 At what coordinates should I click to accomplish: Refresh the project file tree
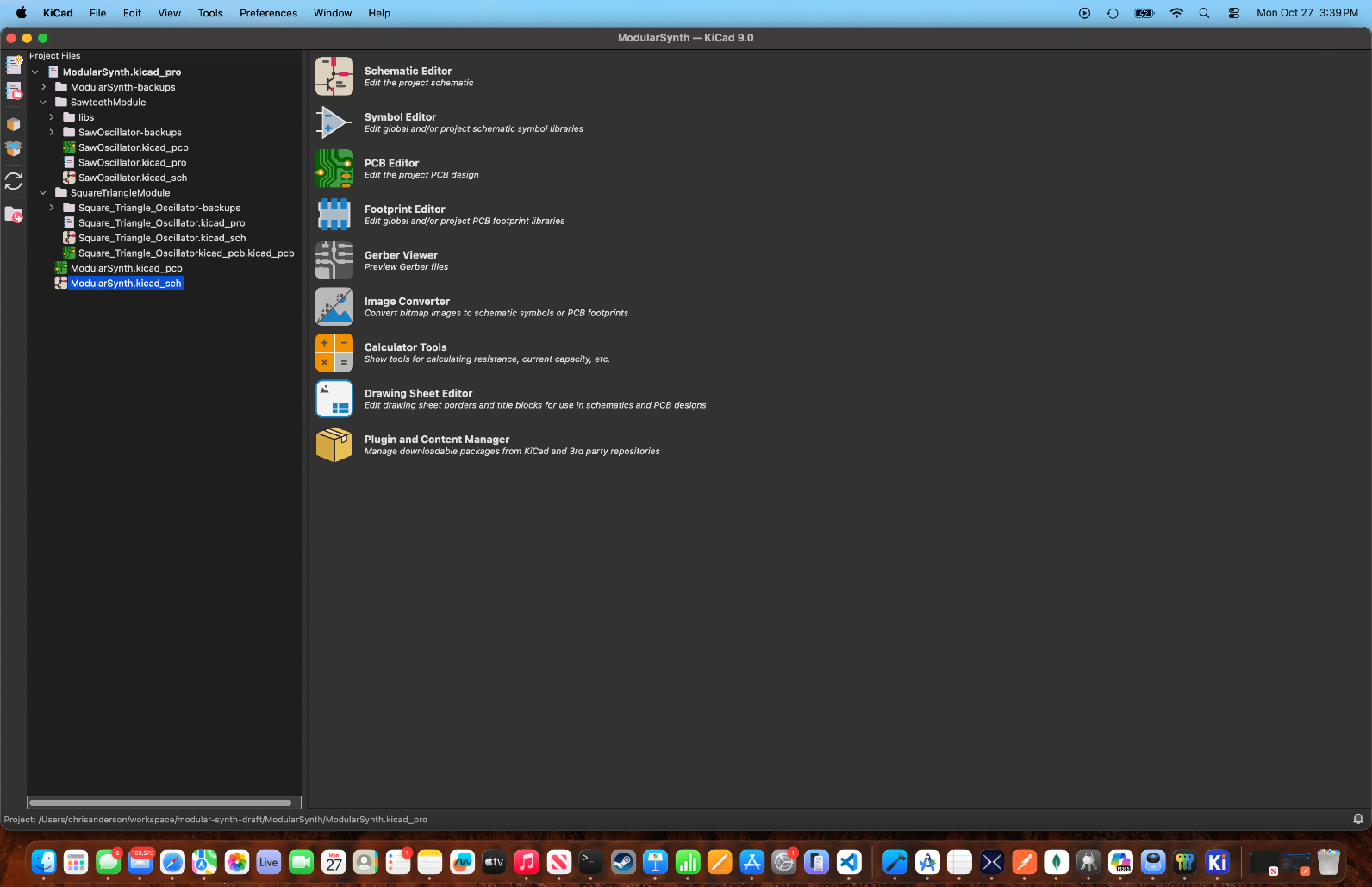coord(14,181)
